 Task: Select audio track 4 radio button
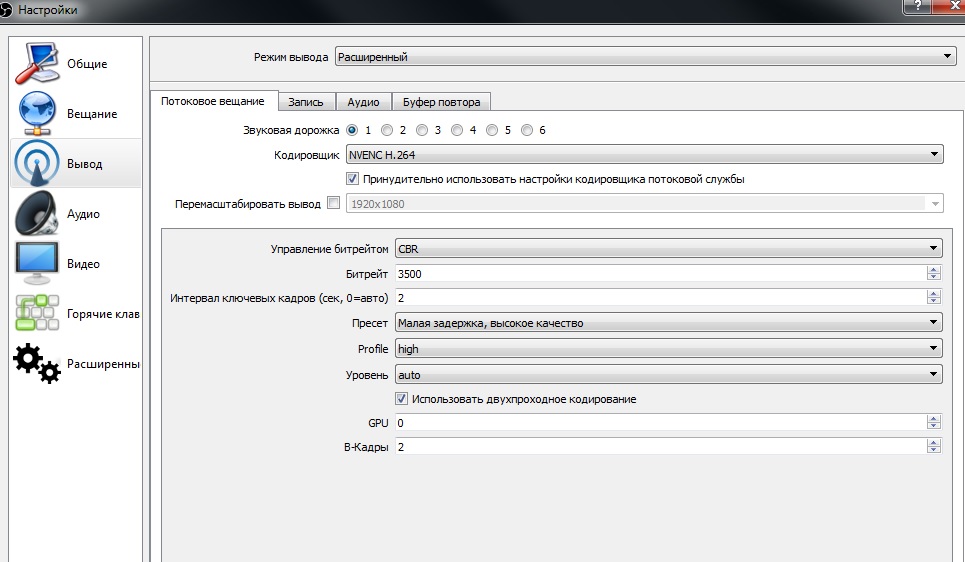(457, 130)
